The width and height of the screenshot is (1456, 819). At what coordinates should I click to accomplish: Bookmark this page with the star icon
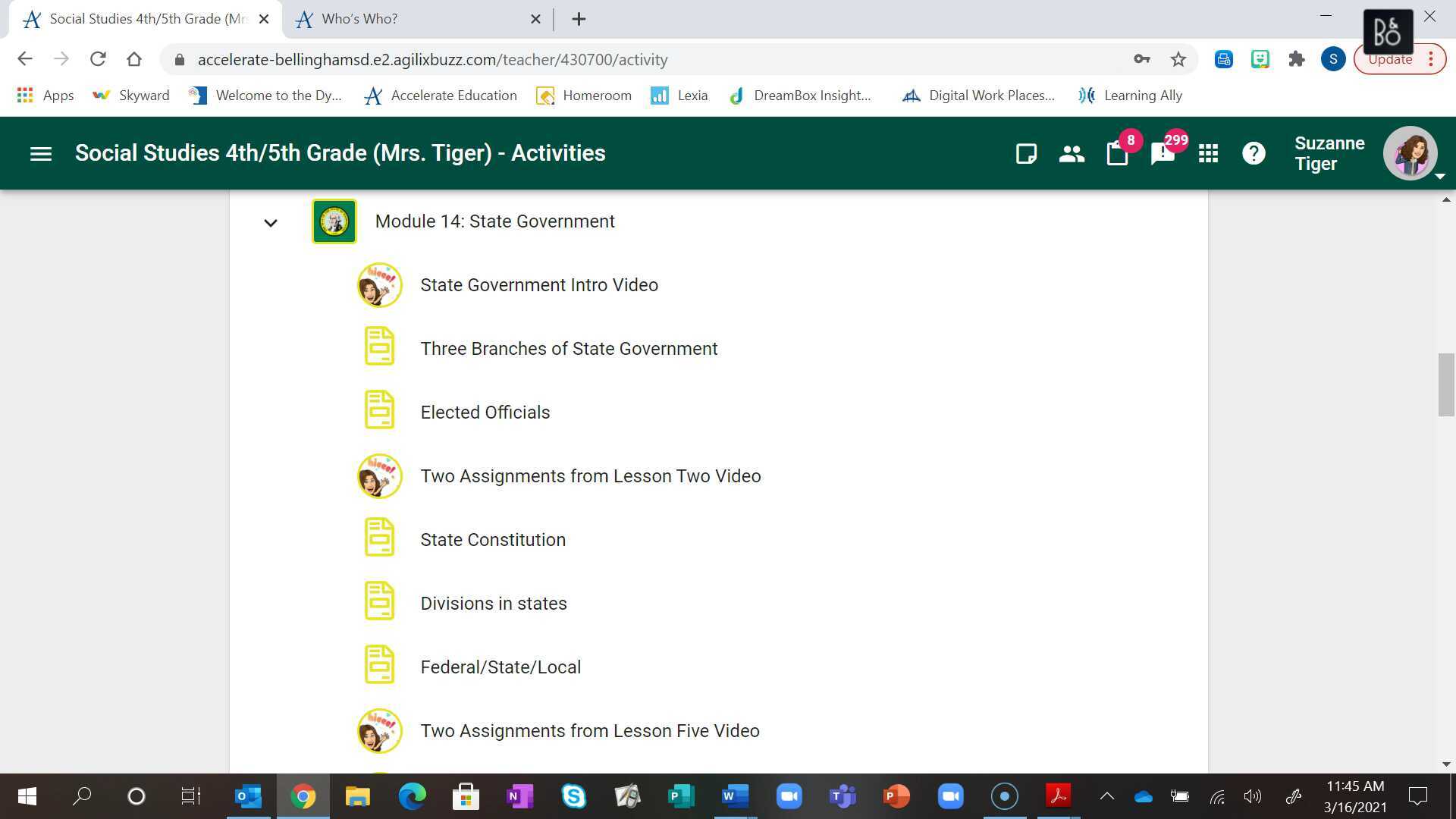click(1178, 59)
